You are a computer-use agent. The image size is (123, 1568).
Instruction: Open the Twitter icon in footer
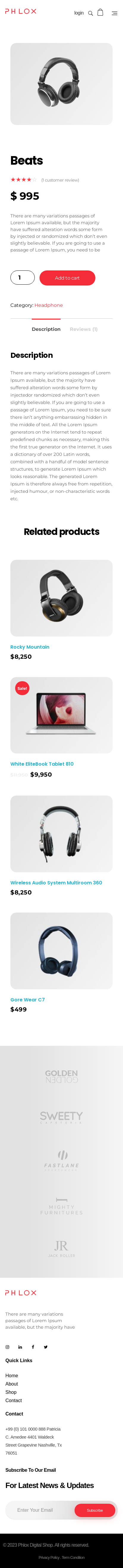(x=45, y=1347)
